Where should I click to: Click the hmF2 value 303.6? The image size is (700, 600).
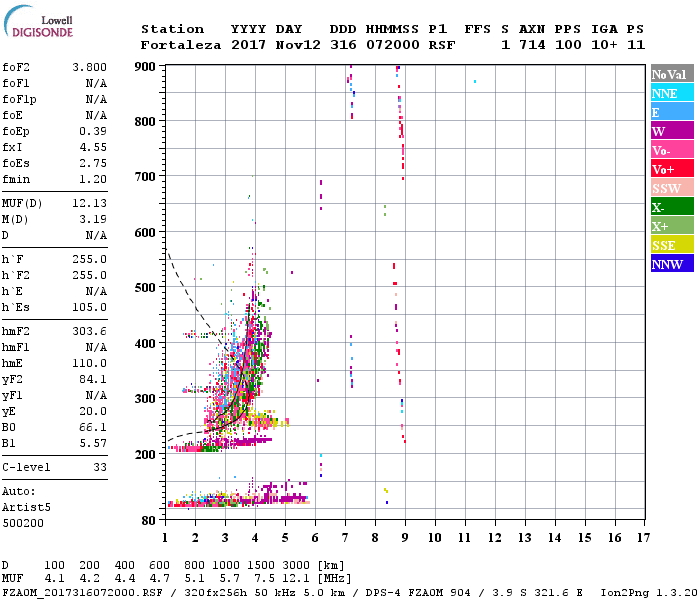tap(90, 331)
